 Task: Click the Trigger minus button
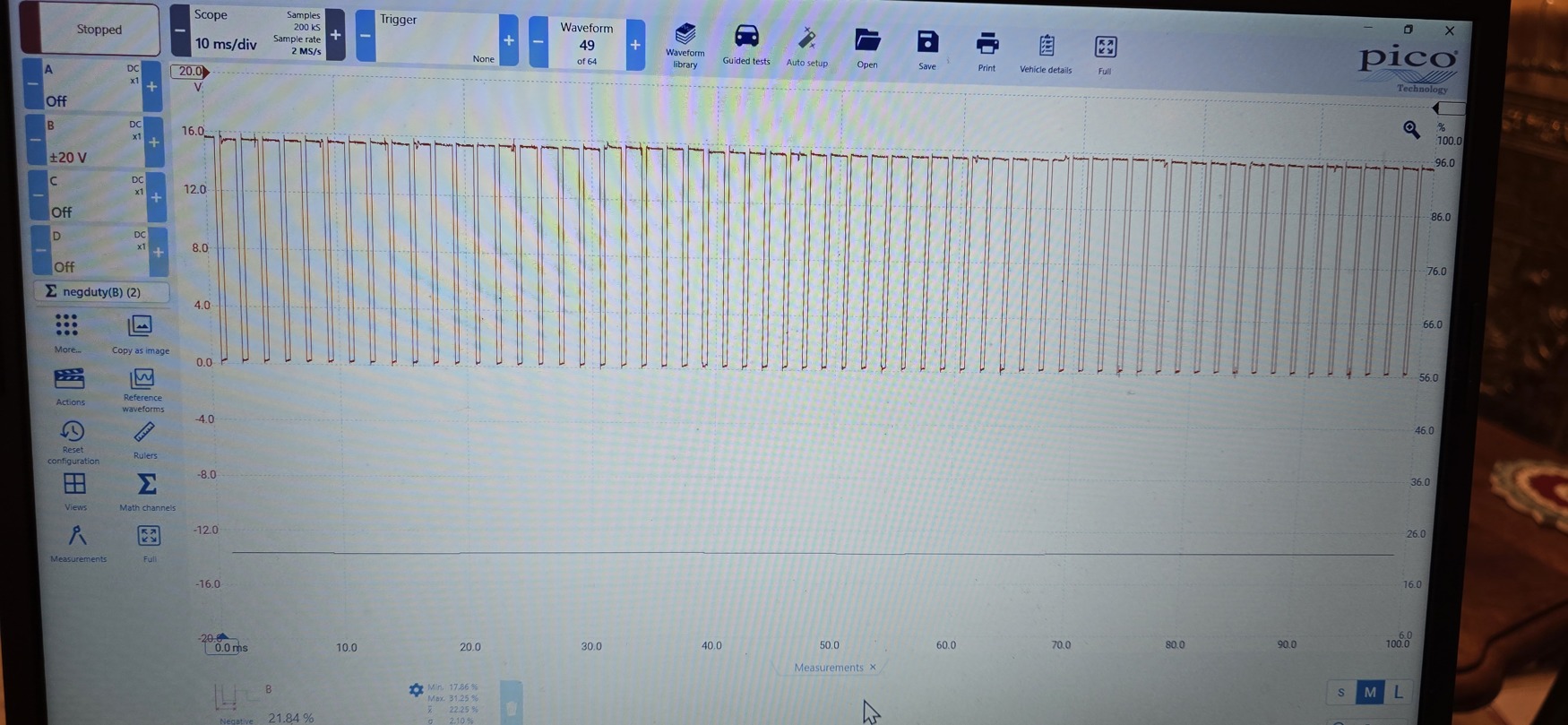coord(366,37)
